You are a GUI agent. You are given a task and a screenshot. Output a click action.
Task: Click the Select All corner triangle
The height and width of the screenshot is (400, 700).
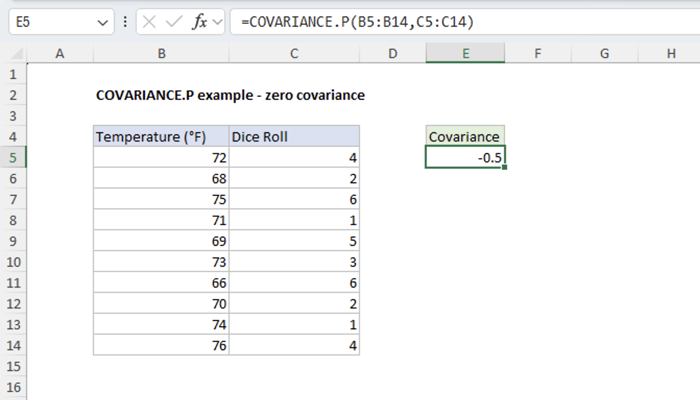17,54
